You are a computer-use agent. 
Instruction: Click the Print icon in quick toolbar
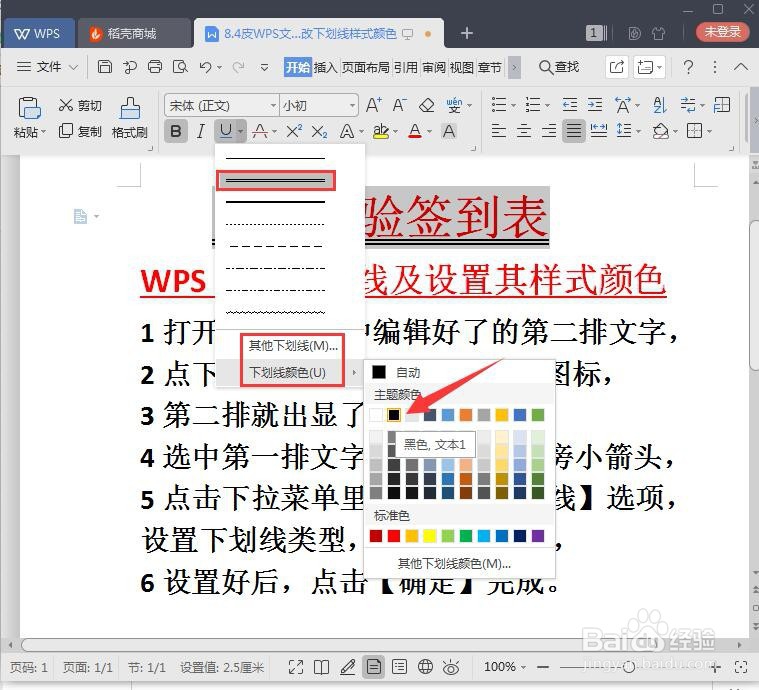click(155, 66)
